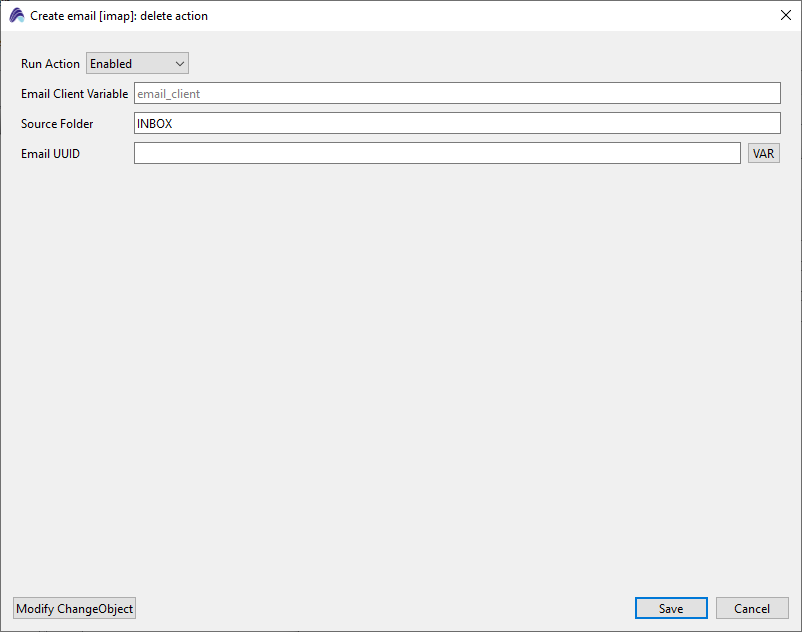Click the Email UUID label

[x=50, y=154]
